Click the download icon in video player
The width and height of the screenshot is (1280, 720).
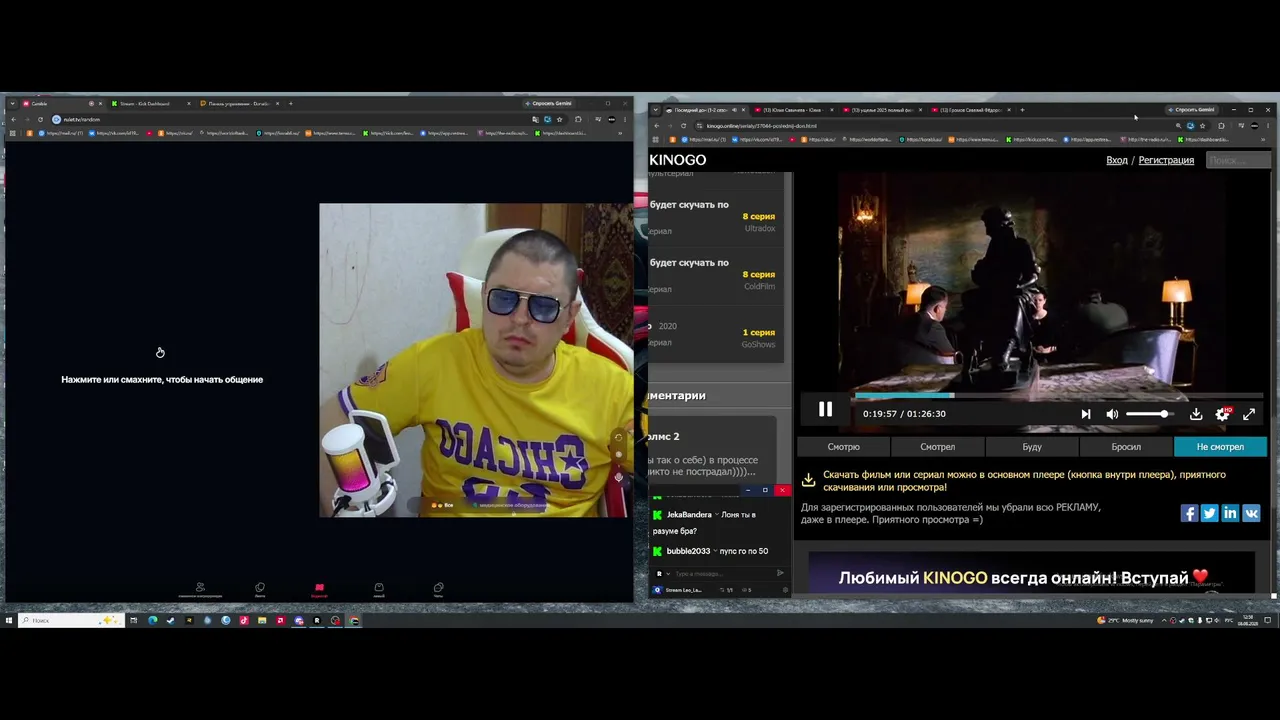pos(1196,414)
